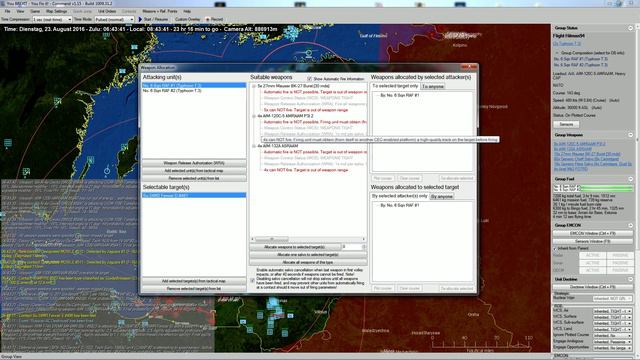Click the Start / Resume play icon
The width and height of the screenshot is (640, 360).
click(x=140, y=19)
